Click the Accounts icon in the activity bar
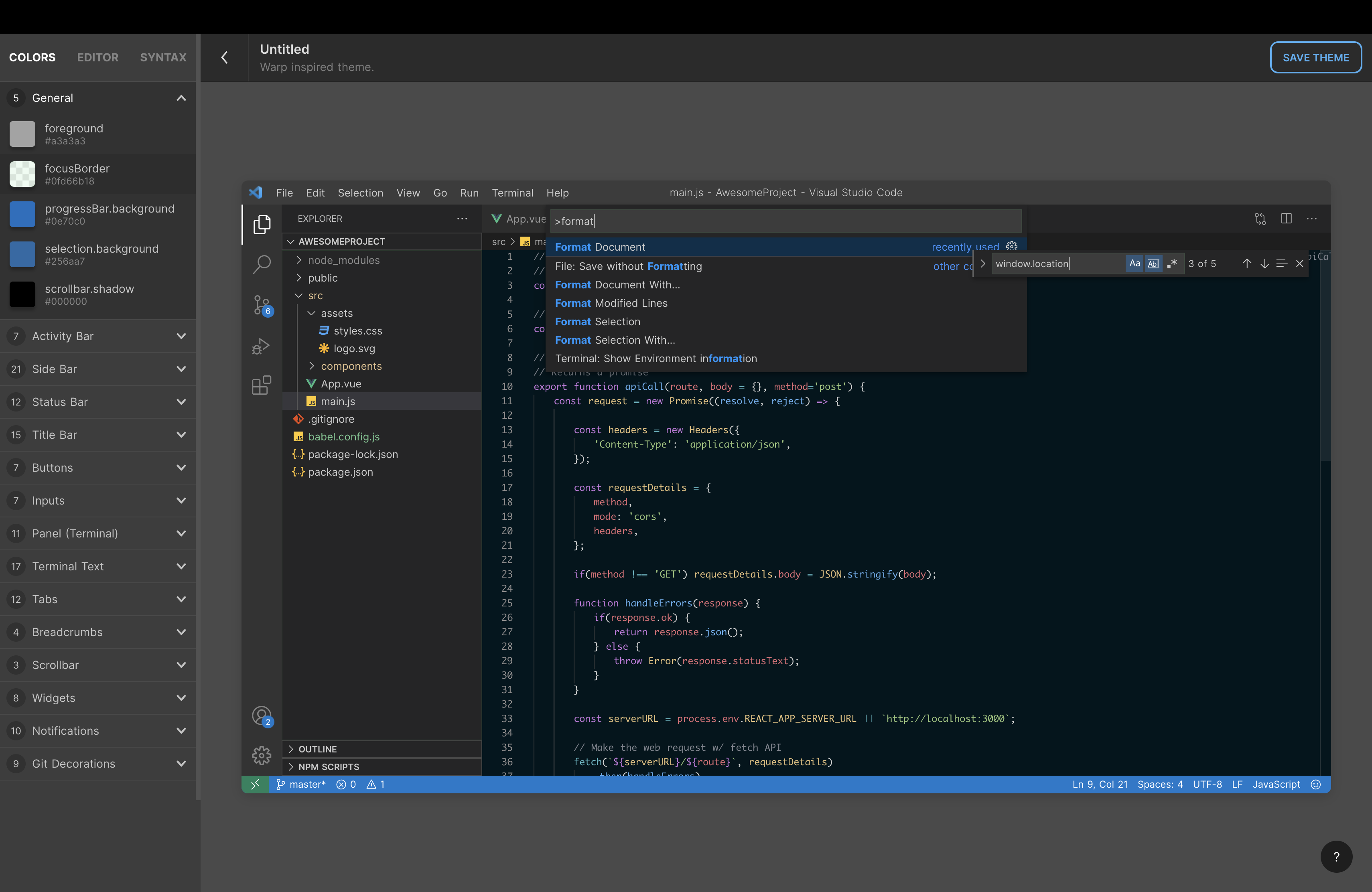Viewport: 1372px width, 892px height. pos(261,715)
